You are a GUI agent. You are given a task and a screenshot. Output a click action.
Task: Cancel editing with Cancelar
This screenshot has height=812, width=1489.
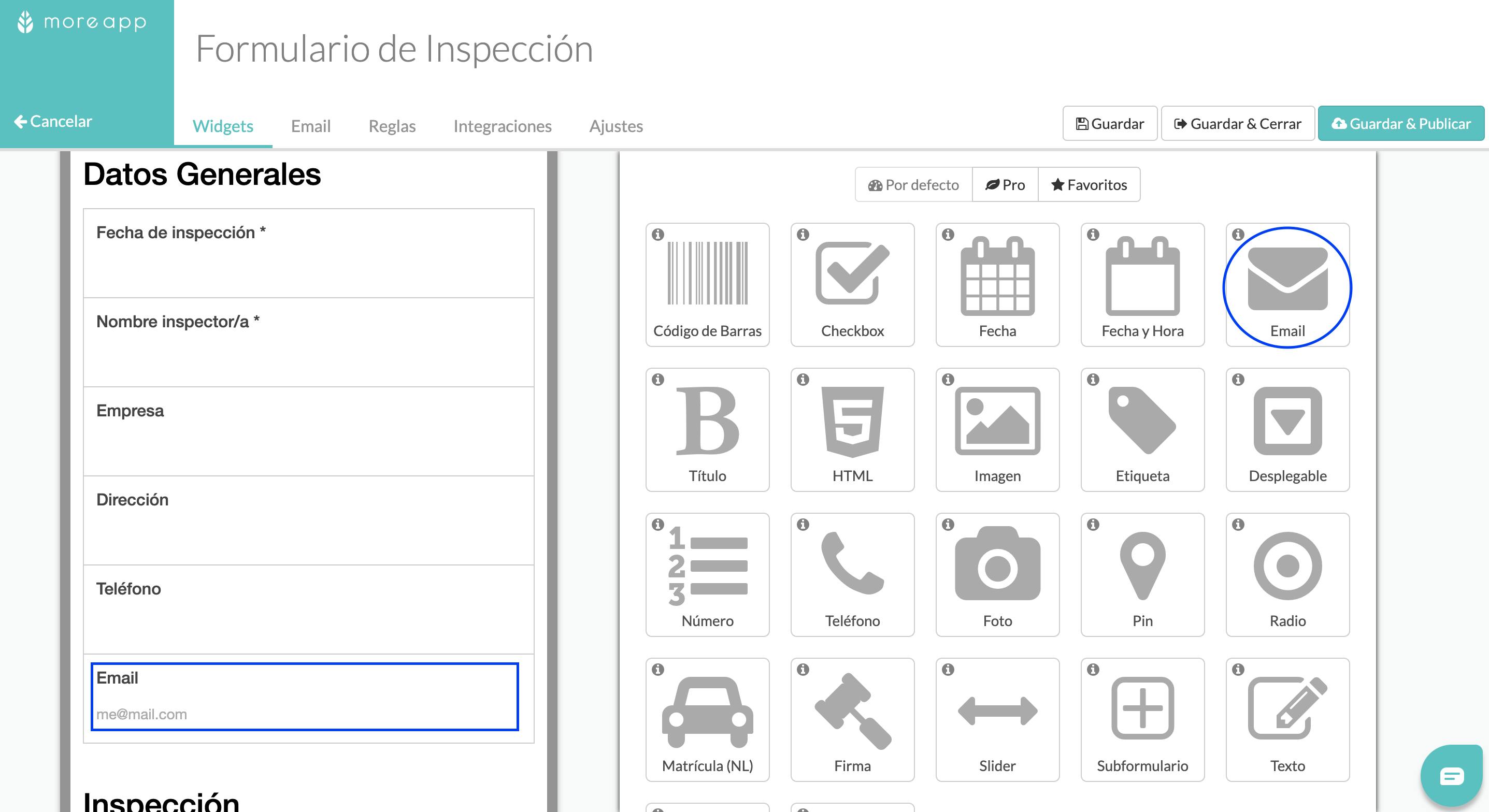click(53, 121)
